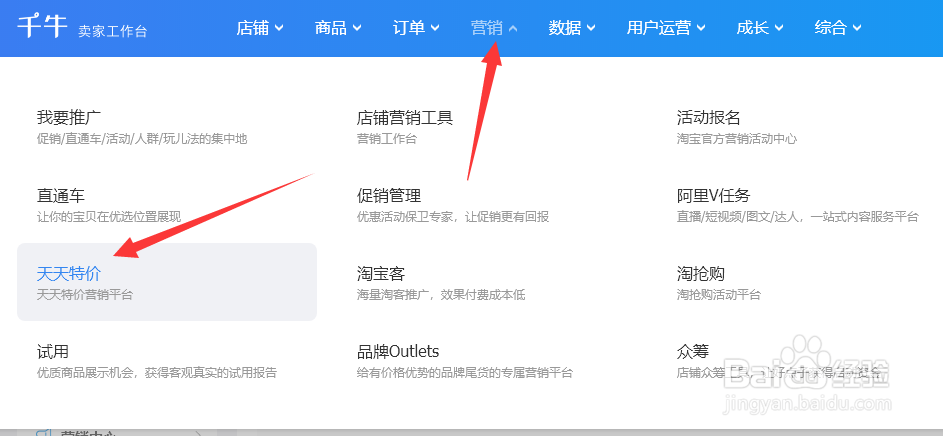Viewport: 943px width, 436px height.
Task: Open the 店铺 menu
Action: 259,28
